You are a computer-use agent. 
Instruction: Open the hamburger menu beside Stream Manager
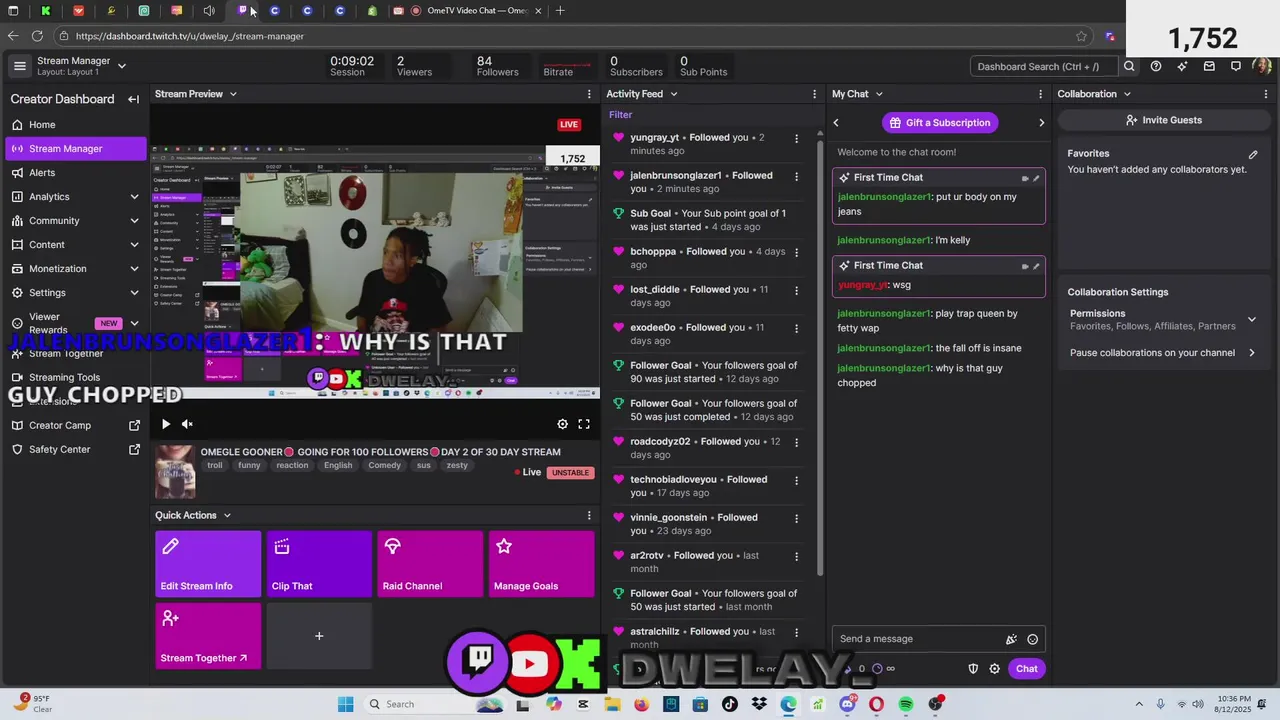pos(19,66)
